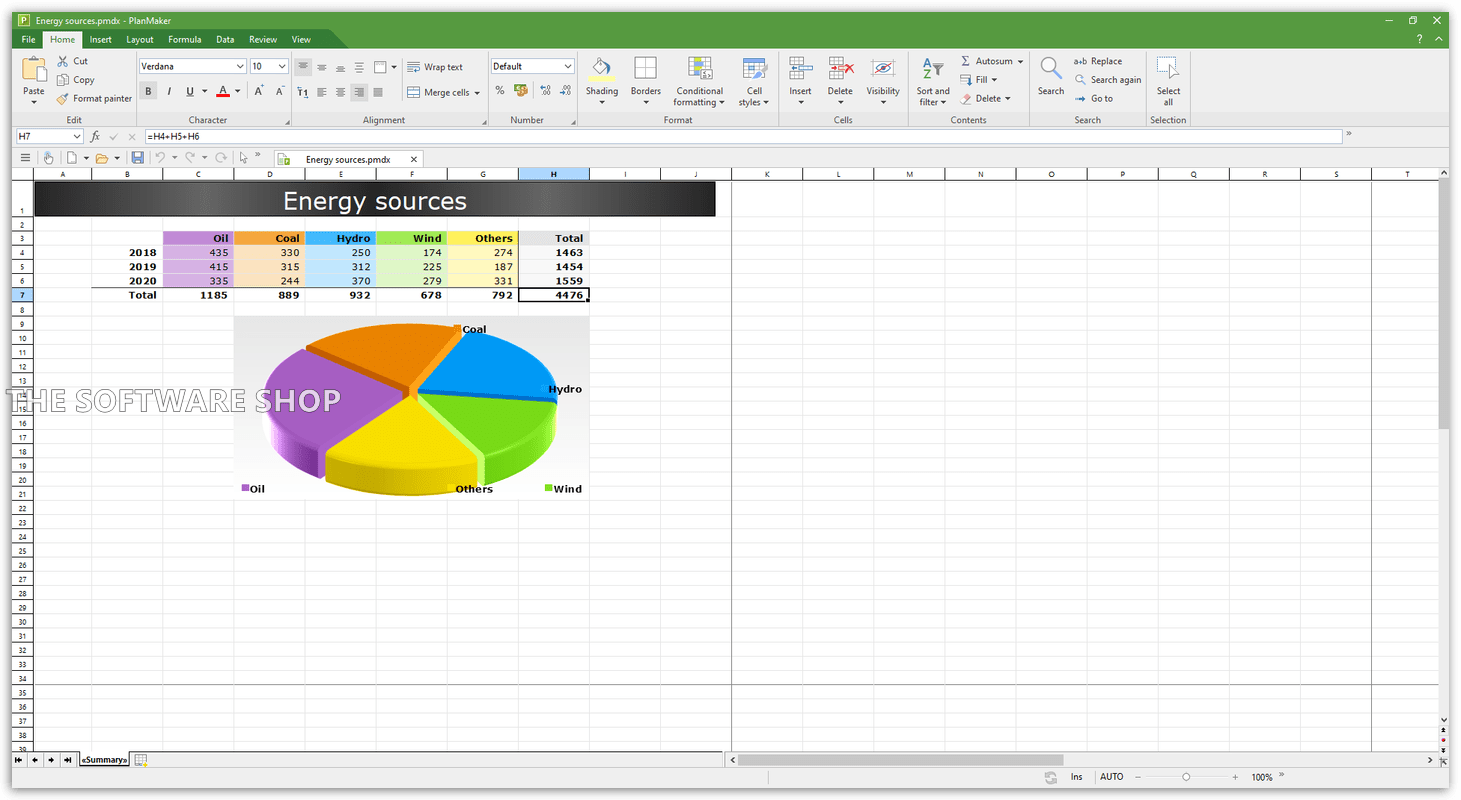Click the formula input field
This screenshot has width=1461, height=800.
tap(740, 136)
